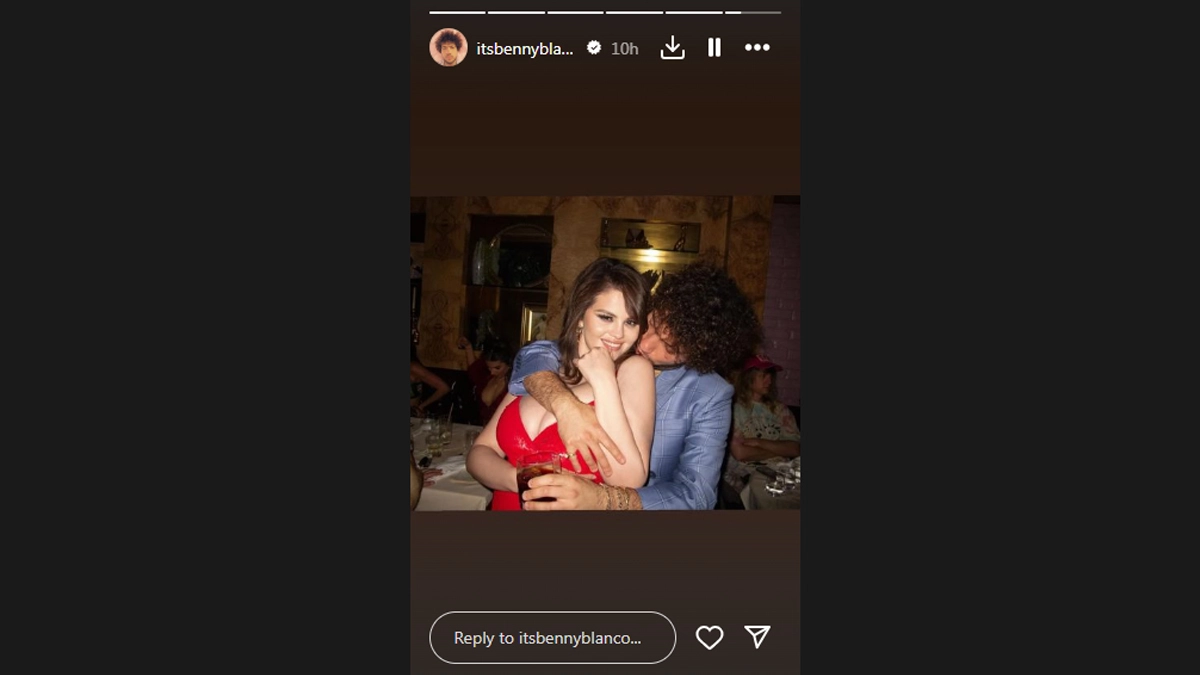Open the itsbennyblanco profile avatar
Image resolution: width=1200 pixels, height=675 pixels.
[x=448, y=47]
